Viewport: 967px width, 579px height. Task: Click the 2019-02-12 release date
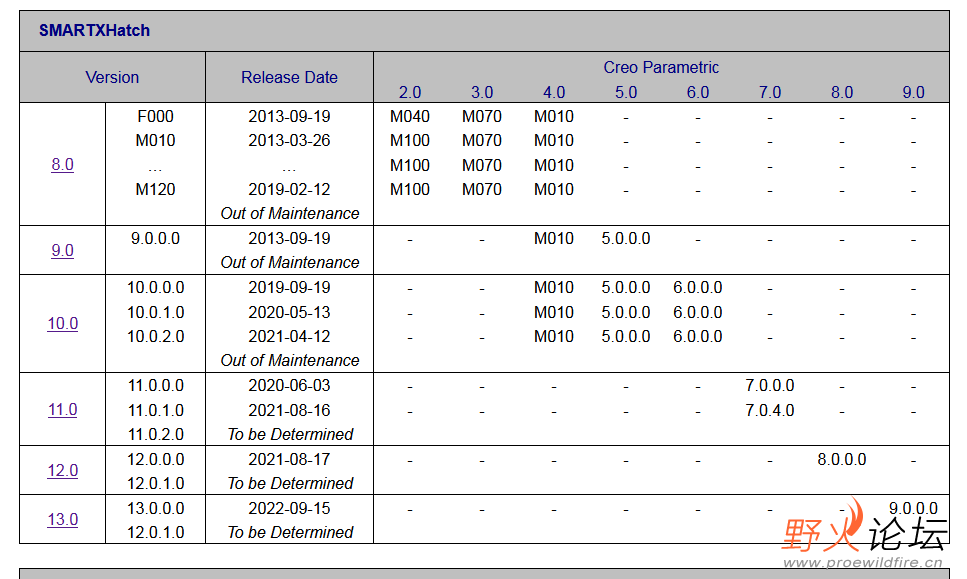[289, 190]
